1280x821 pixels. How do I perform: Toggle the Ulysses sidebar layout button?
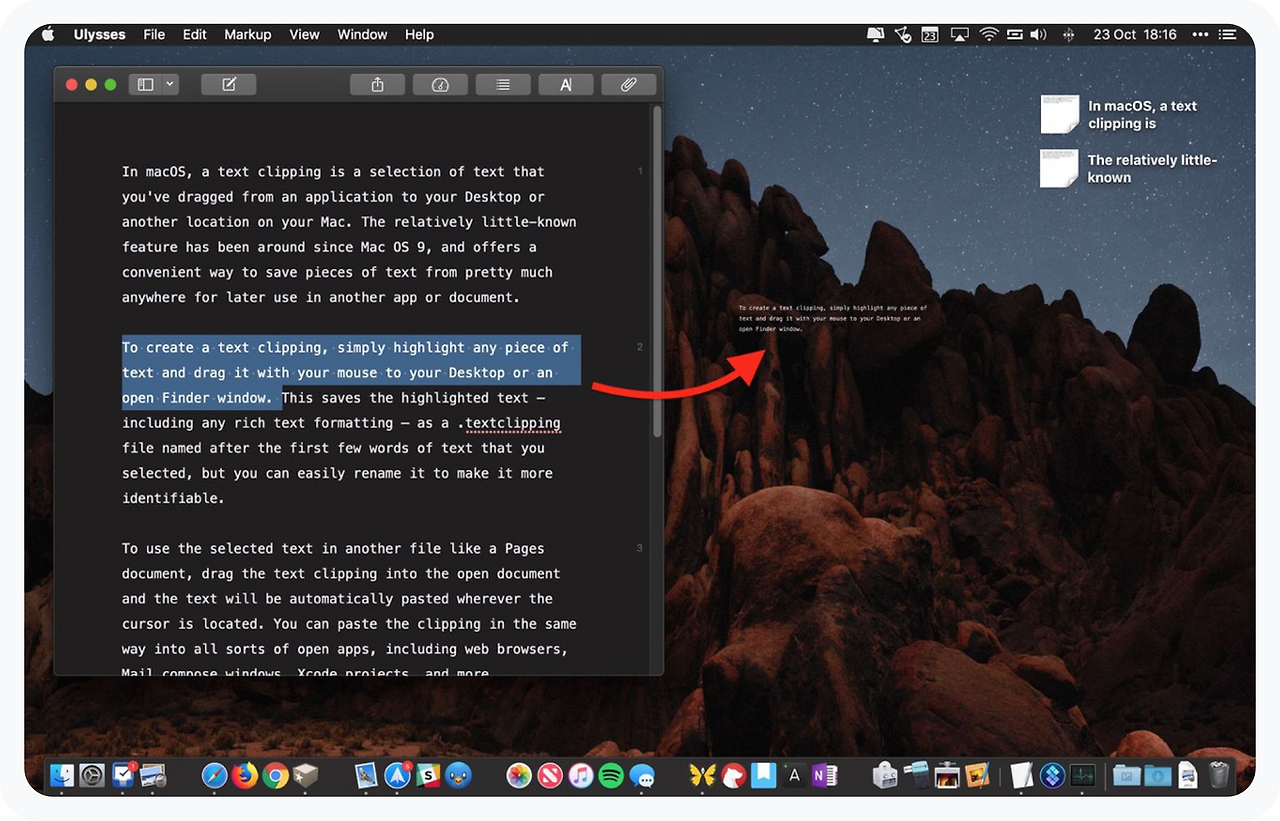145,85
